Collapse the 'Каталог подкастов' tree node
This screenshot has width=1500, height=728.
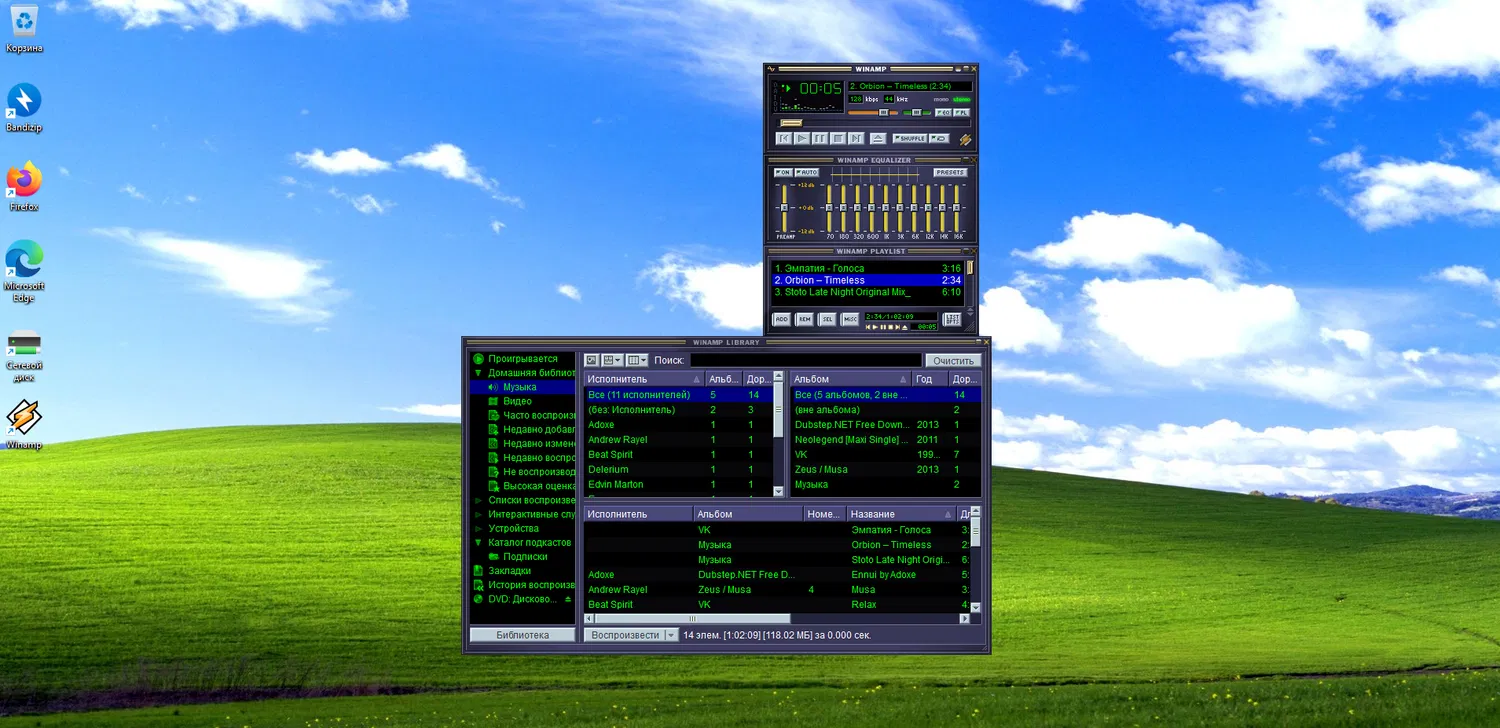tap(479, 542)
